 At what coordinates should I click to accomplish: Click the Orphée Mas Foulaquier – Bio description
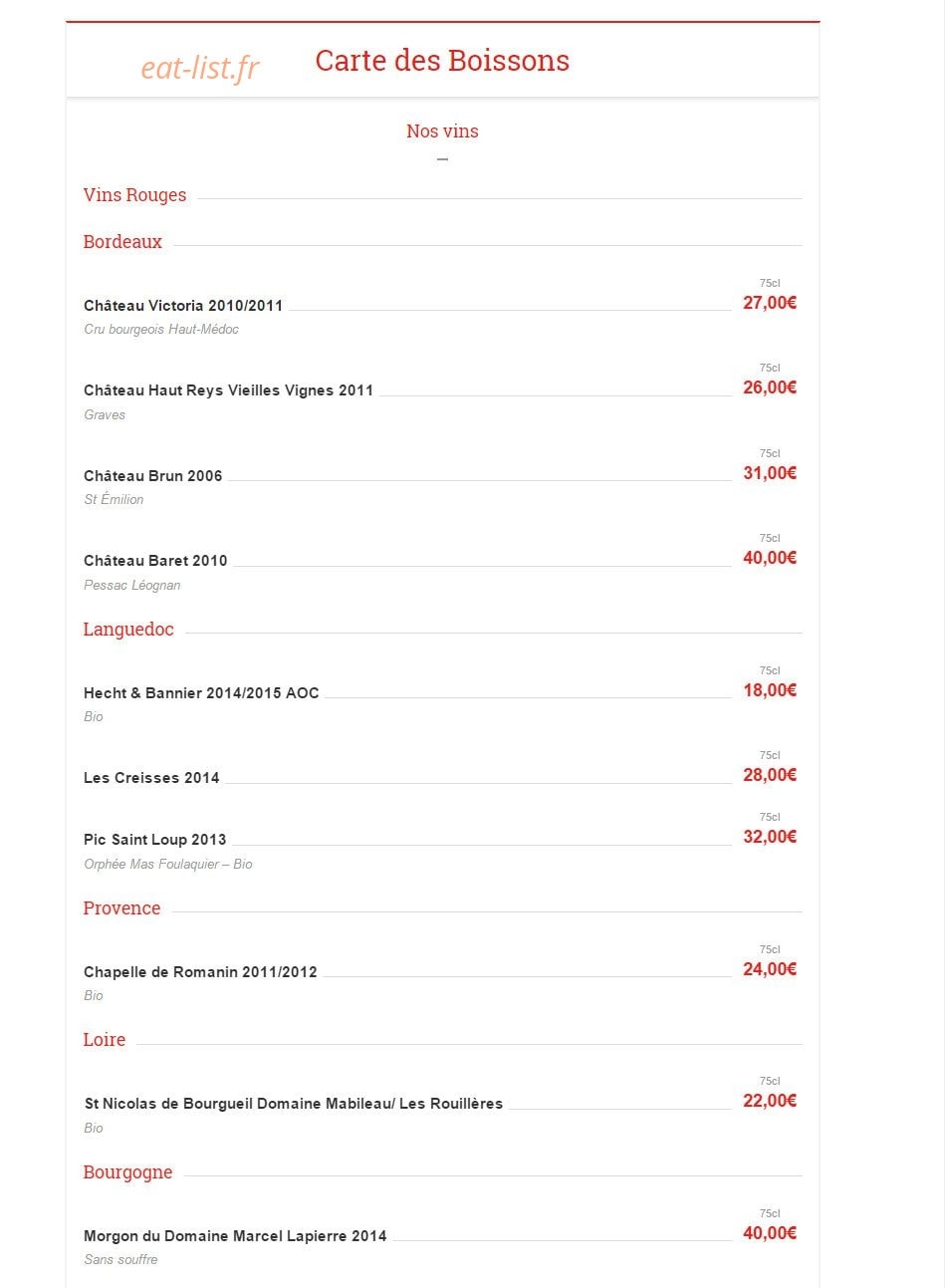pyautogui.click(x=168, y=865)
